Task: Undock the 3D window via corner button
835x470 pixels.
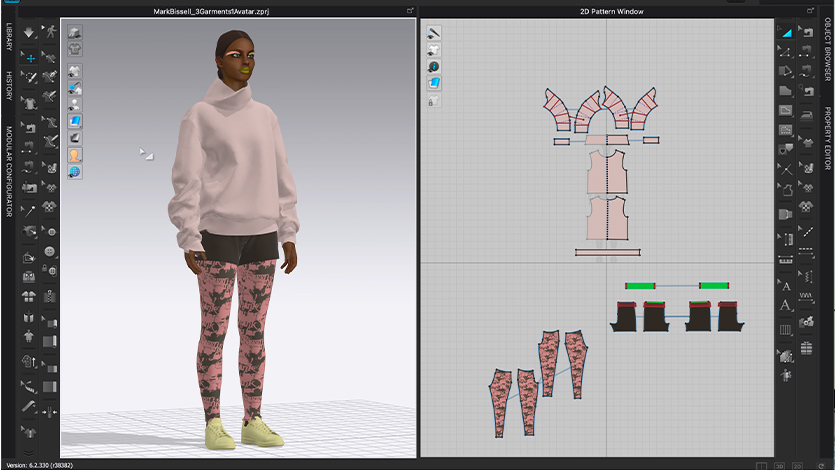Action: click(409, 11)
